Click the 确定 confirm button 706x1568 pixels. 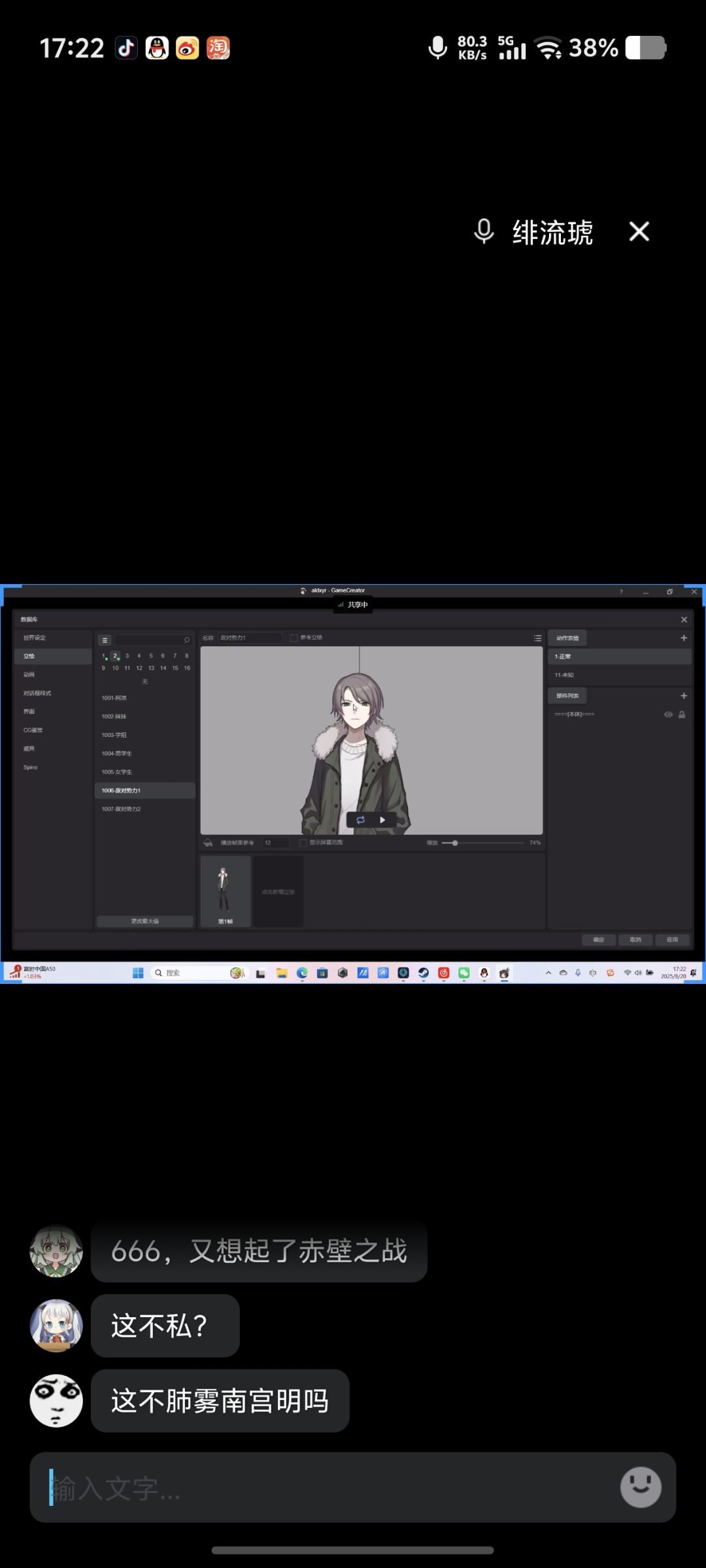[x=599, y=939]
